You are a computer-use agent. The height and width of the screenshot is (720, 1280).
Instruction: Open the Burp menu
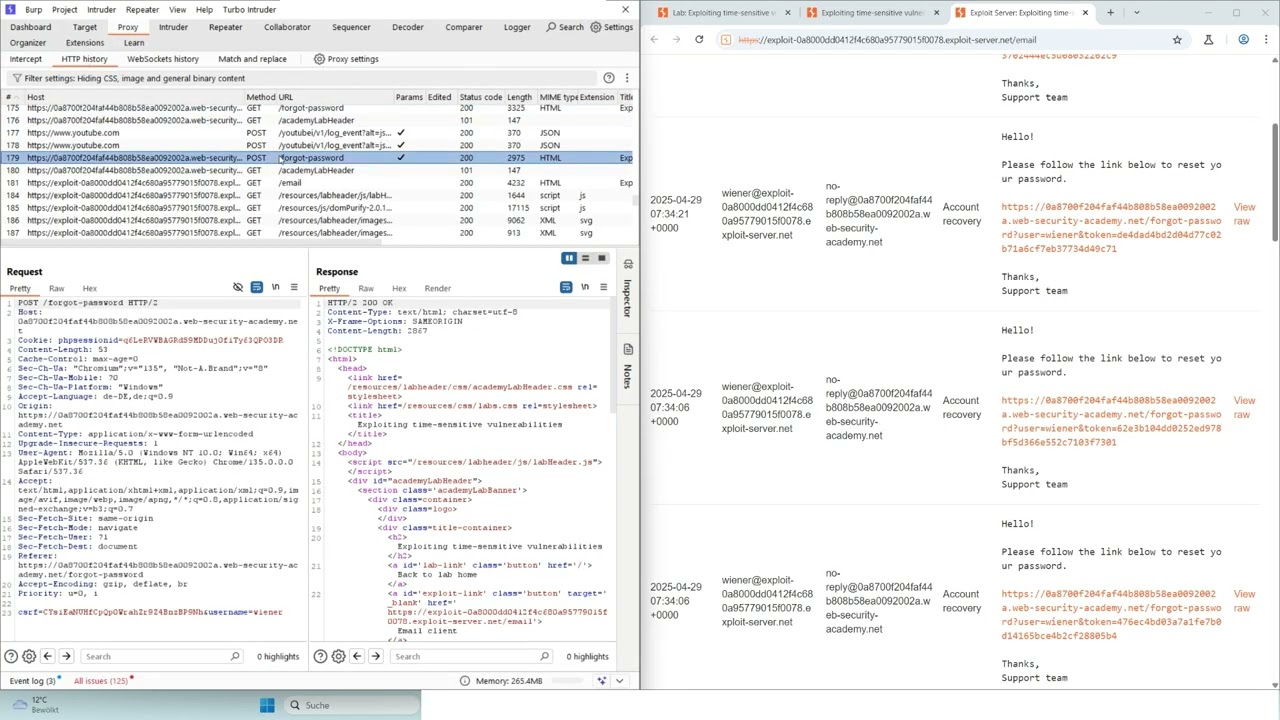click(33, 10)
